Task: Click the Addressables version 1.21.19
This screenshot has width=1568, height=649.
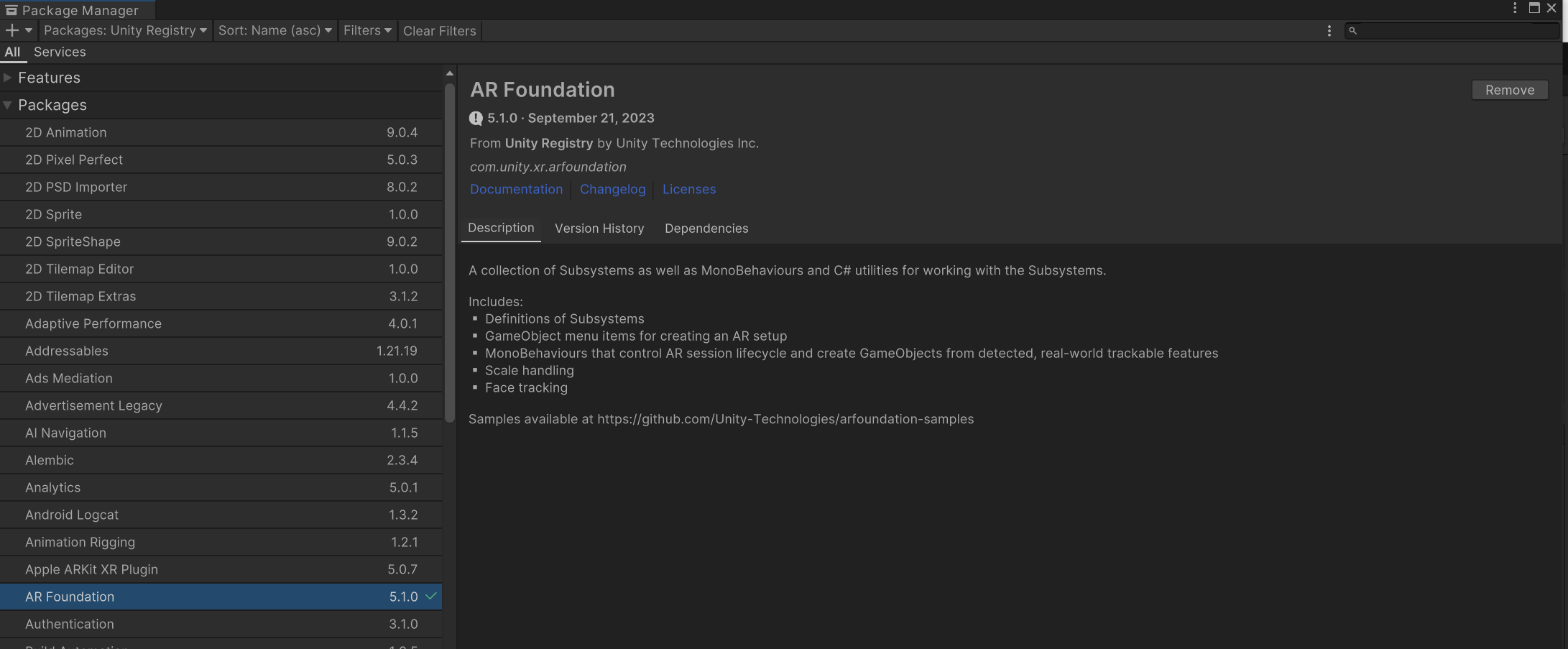Action: (397, 351)
